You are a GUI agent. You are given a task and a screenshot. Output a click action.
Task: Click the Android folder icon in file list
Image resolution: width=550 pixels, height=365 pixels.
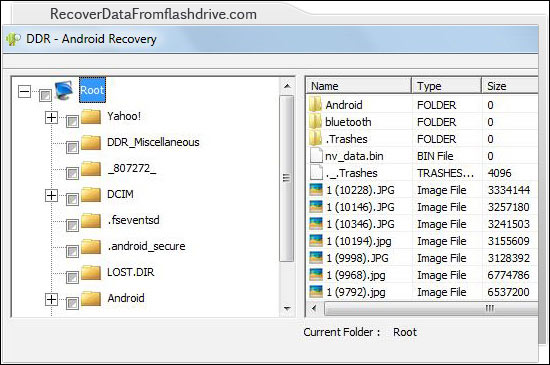315,104
